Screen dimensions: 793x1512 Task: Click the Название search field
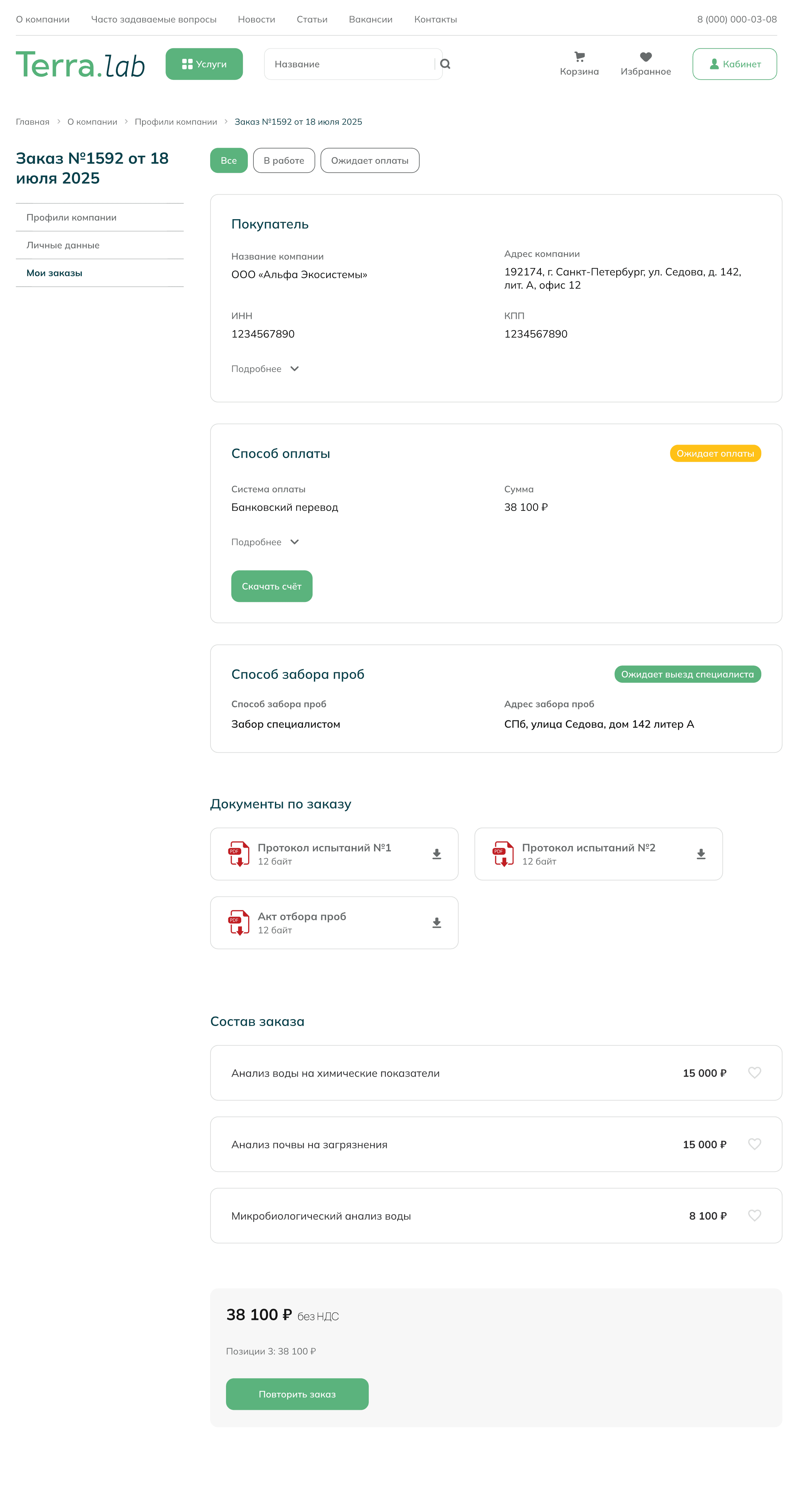[x=349, y=64]
